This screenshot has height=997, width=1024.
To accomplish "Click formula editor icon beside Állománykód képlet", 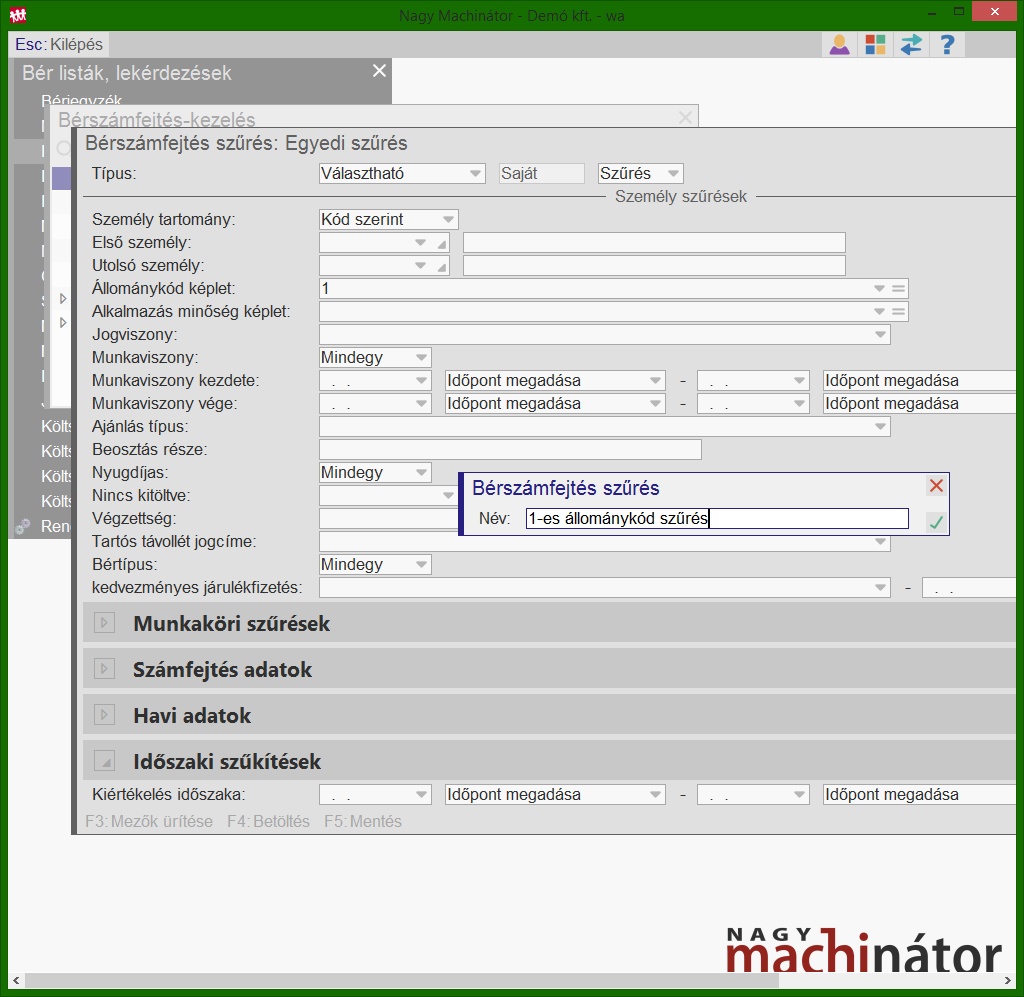I will click(x=899, y=289).
